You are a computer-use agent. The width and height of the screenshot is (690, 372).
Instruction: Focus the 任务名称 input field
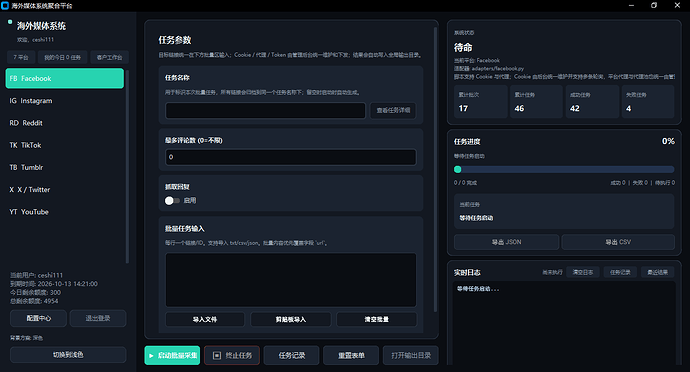(265, 110)
